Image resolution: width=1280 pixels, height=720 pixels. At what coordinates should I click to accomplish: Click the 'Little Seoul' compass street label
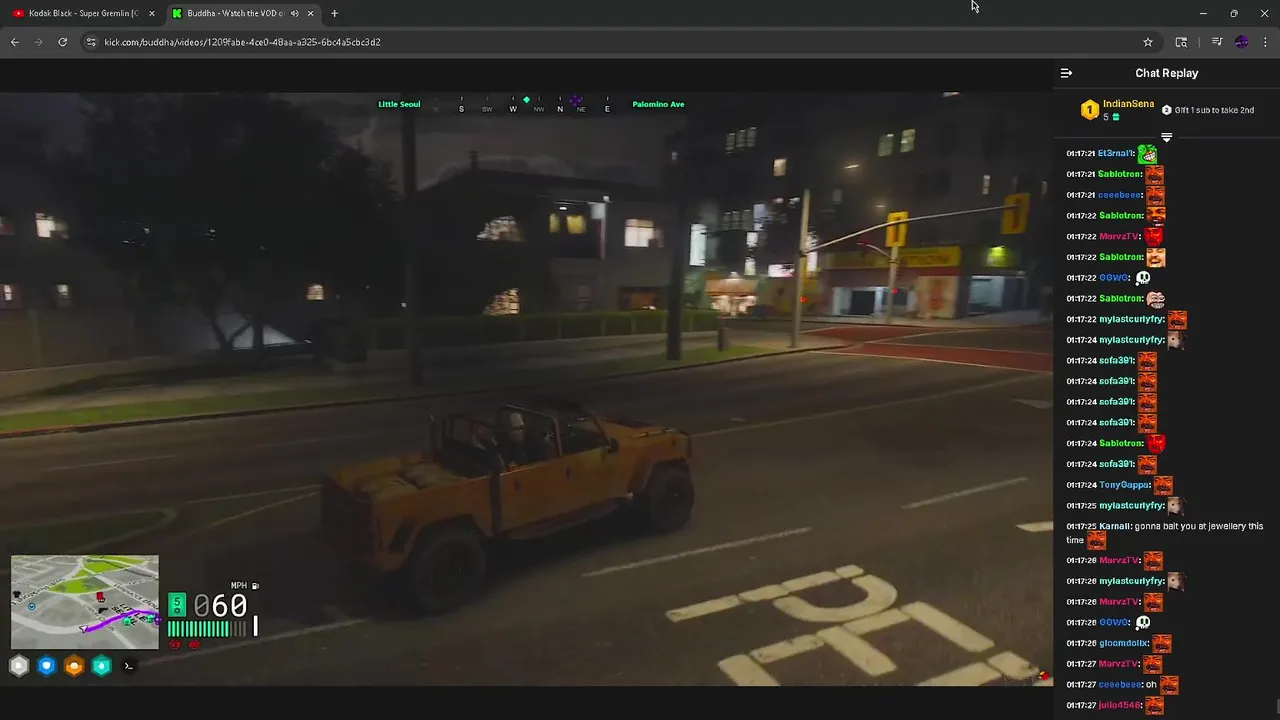[399, 104]
